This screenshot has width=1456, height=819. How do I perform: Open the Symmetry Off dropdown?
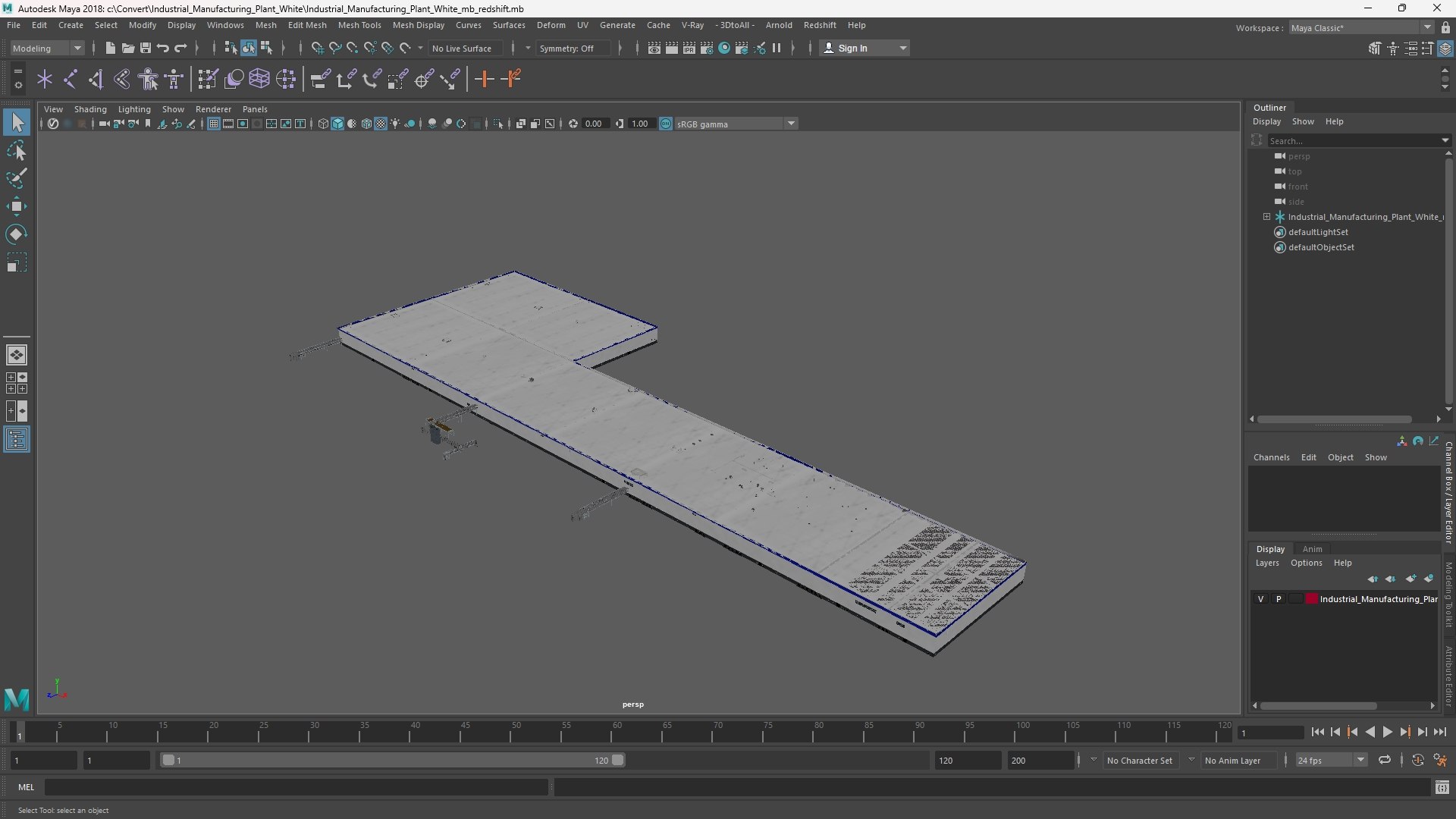click(x=573, y=48)
